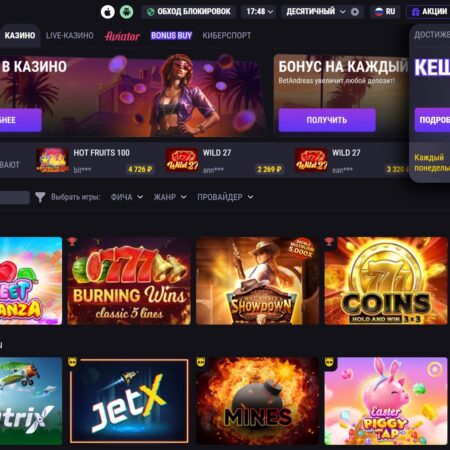Click the Получить bonus button
Image resolution: width=450 pixels, height=450 pixels.
tap(327, 120)
